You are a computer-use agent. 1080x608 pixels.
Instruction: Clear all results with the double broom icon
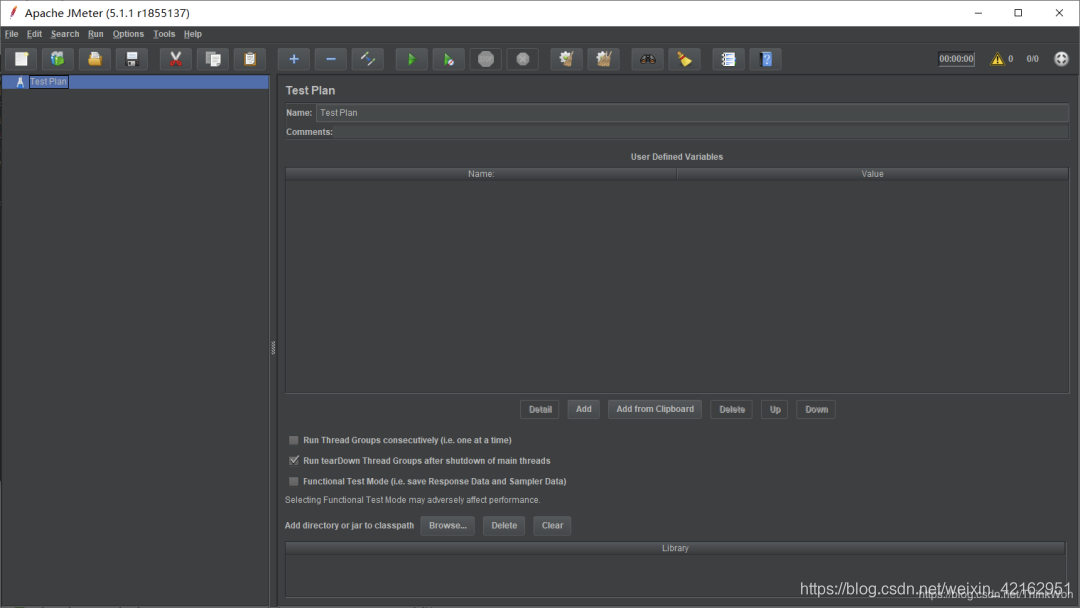604,59
